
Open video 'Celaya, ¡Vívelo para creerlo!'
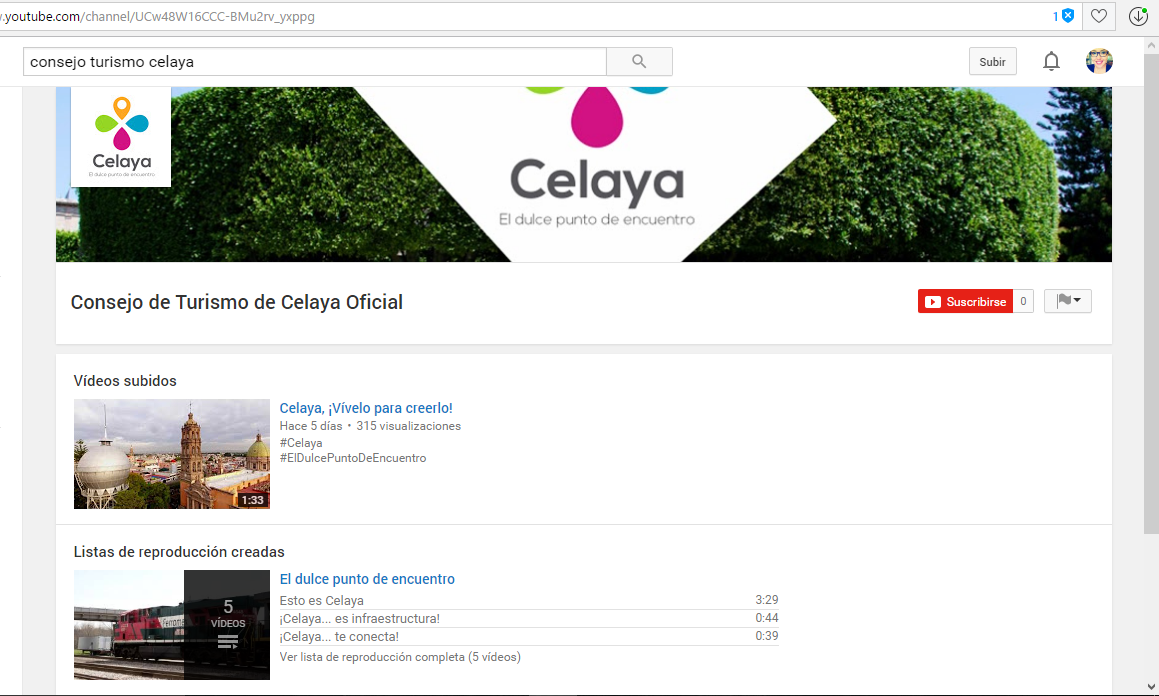point(366,408)
